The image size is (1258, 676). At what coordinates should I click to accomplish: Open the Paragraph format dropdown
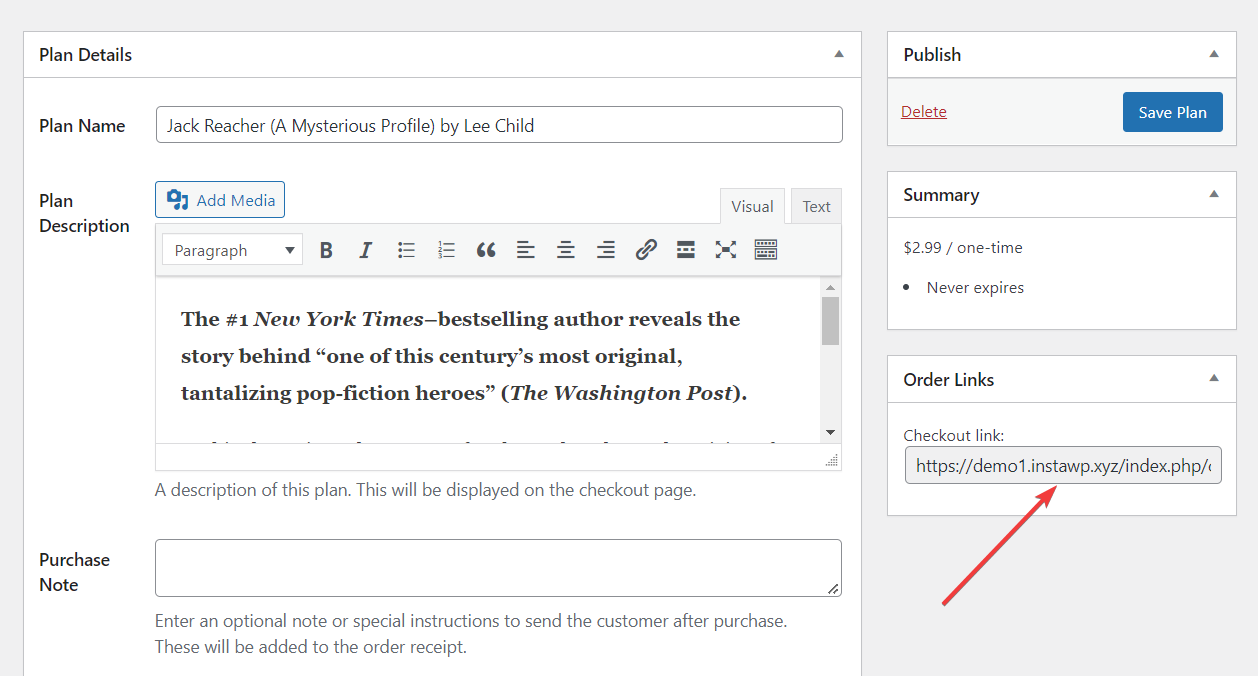[232, 250]
